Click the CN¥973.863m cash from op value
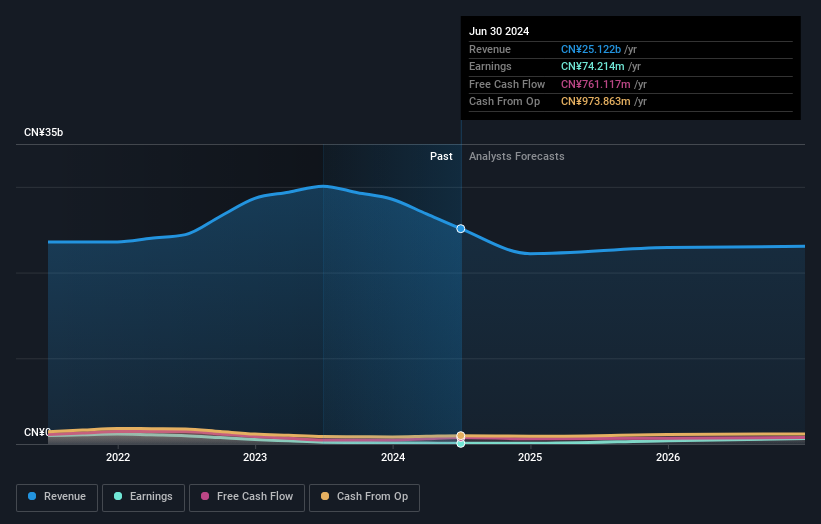The width and height of the screenshot is (821, 524). point(596,102)
